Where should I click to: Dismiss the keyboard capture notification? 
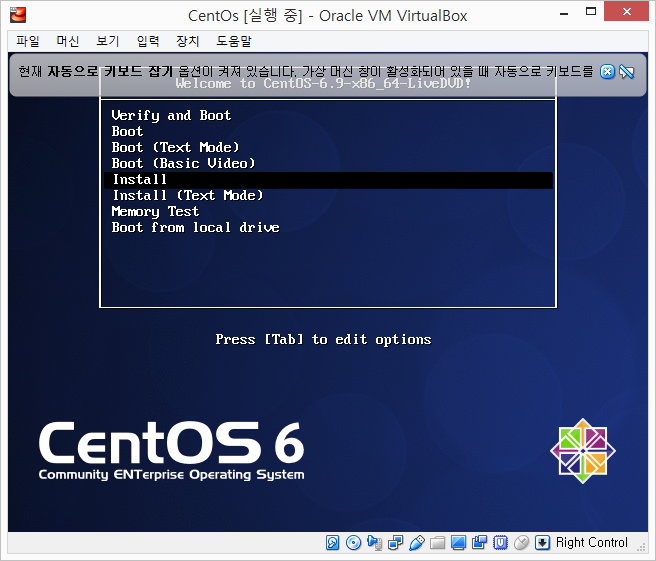pos(607,72)
